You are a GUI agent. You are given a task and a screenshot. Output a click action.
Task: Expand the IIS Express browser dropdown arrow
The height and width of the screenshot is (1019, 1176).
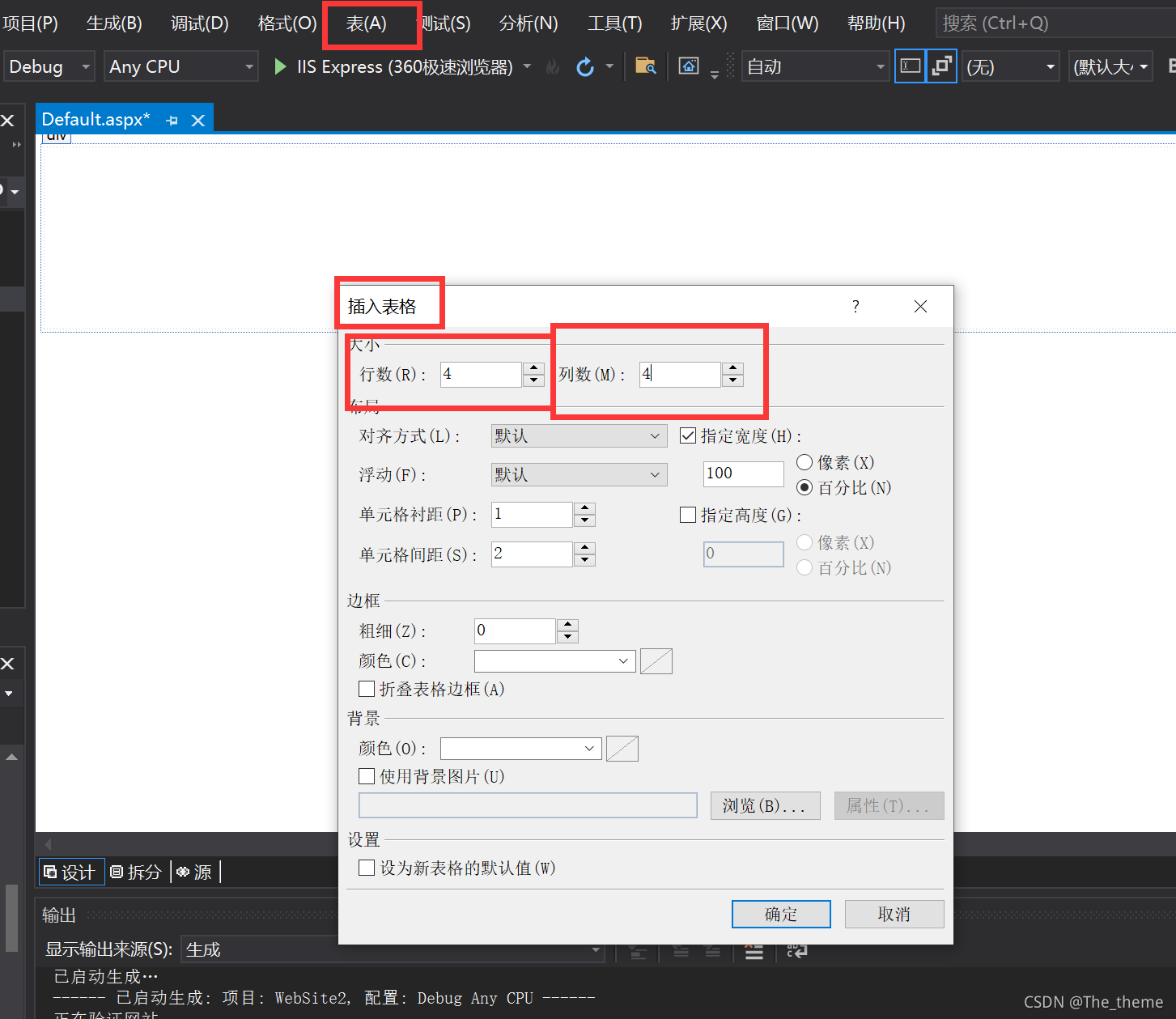tap(528, 66)
